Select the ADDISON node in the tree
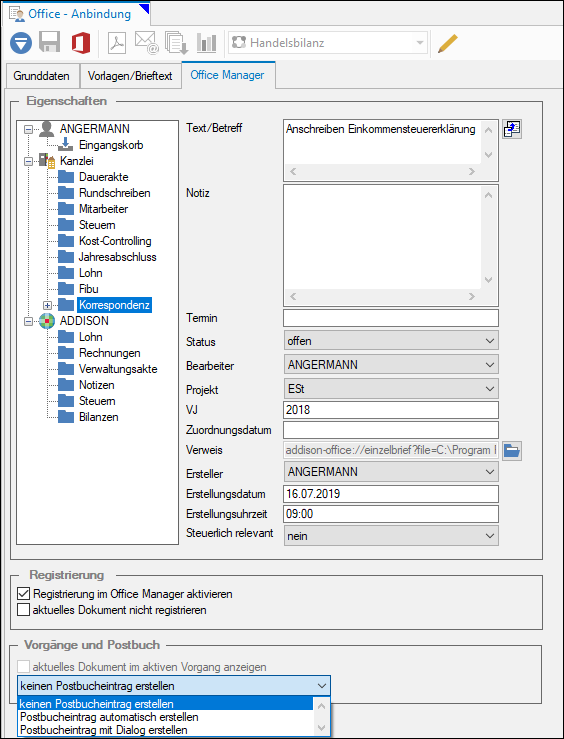This screenshot has height=739, width=564. [x=84, y=321]
